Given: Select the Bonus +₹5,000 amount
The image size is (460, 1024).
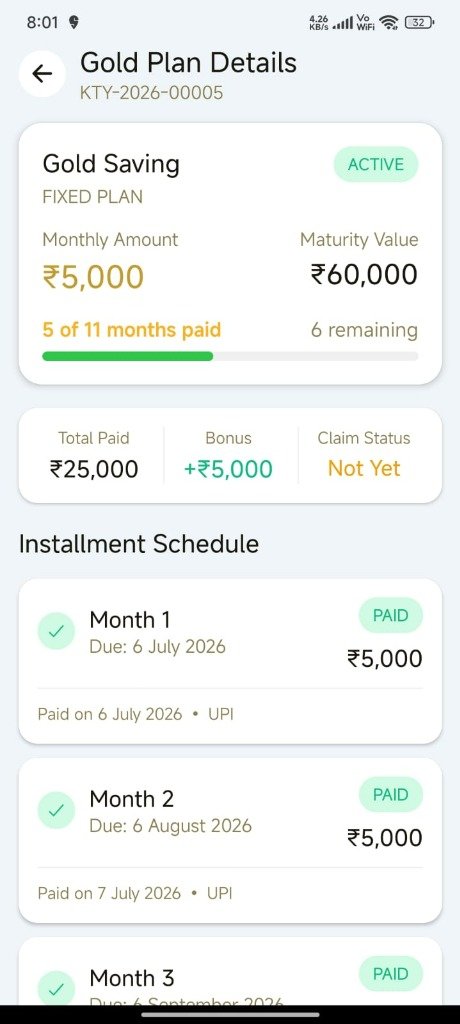Looking at the screenshot, I should pos(228,469).
